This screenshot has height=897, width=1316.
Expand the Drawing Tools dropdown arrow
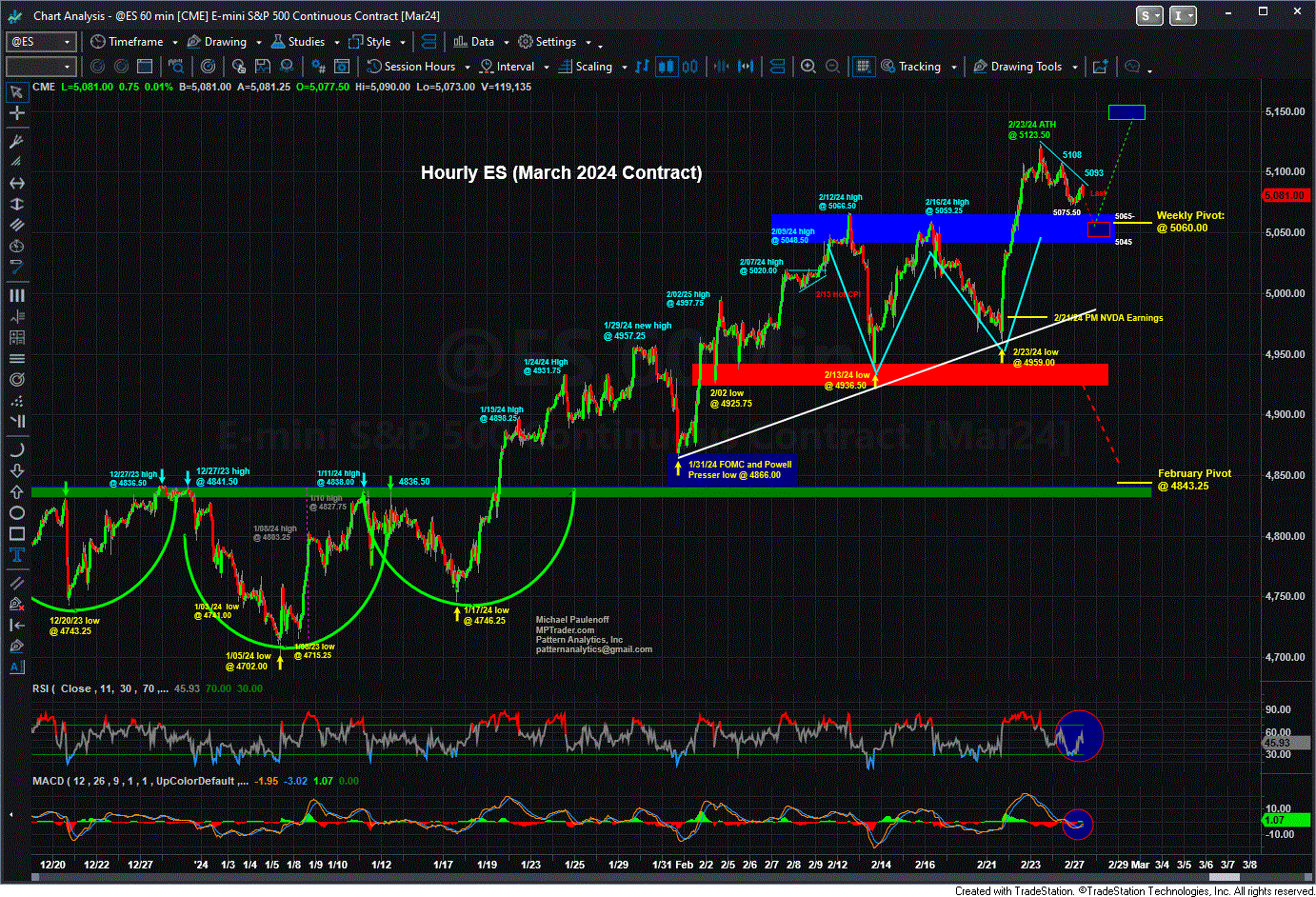click(1074, 67)
